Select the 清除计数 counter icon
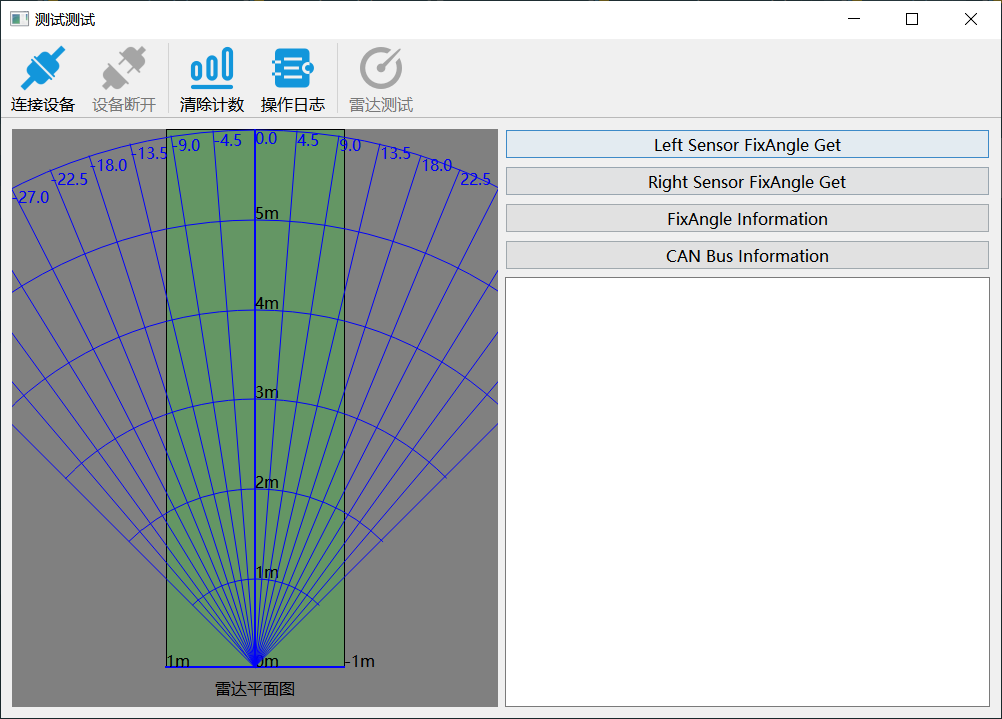Viewport: 1002px width, 719px height. (x=212, y=68)
